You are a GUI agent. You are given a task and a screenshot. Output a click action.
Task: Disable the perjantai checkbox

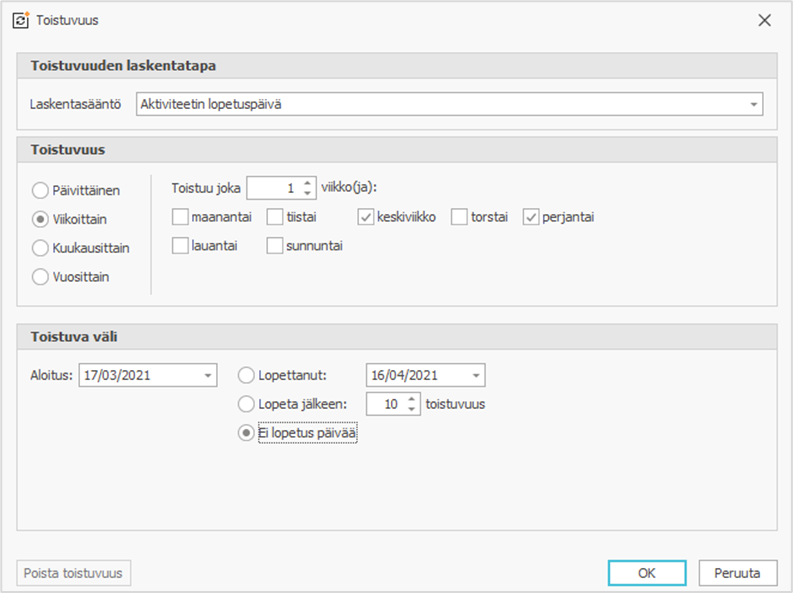pyautogui.click(x=531, y=216)
